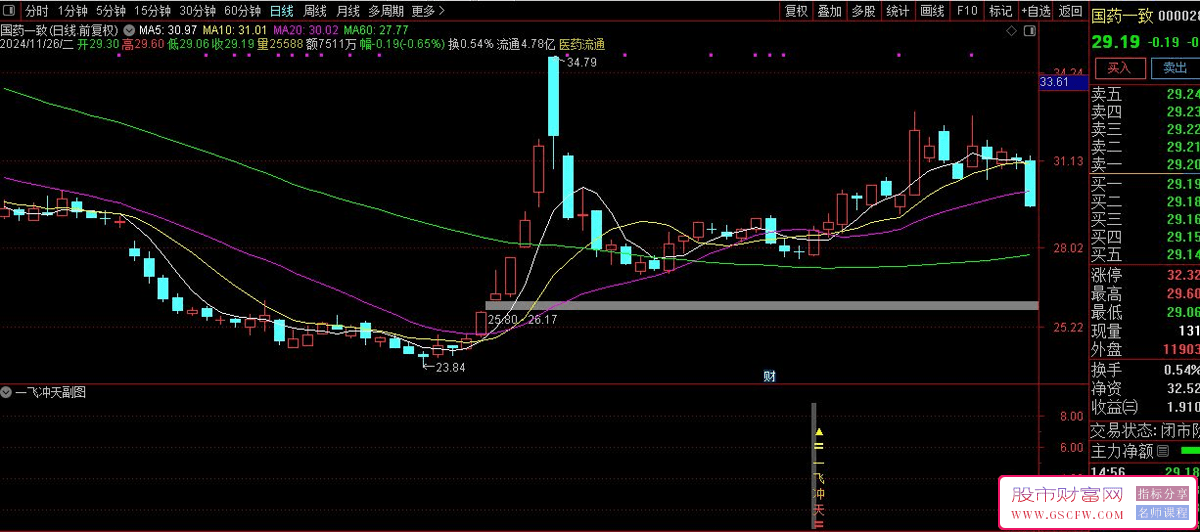Open the 多周期 multi-period view

point(386,11)
